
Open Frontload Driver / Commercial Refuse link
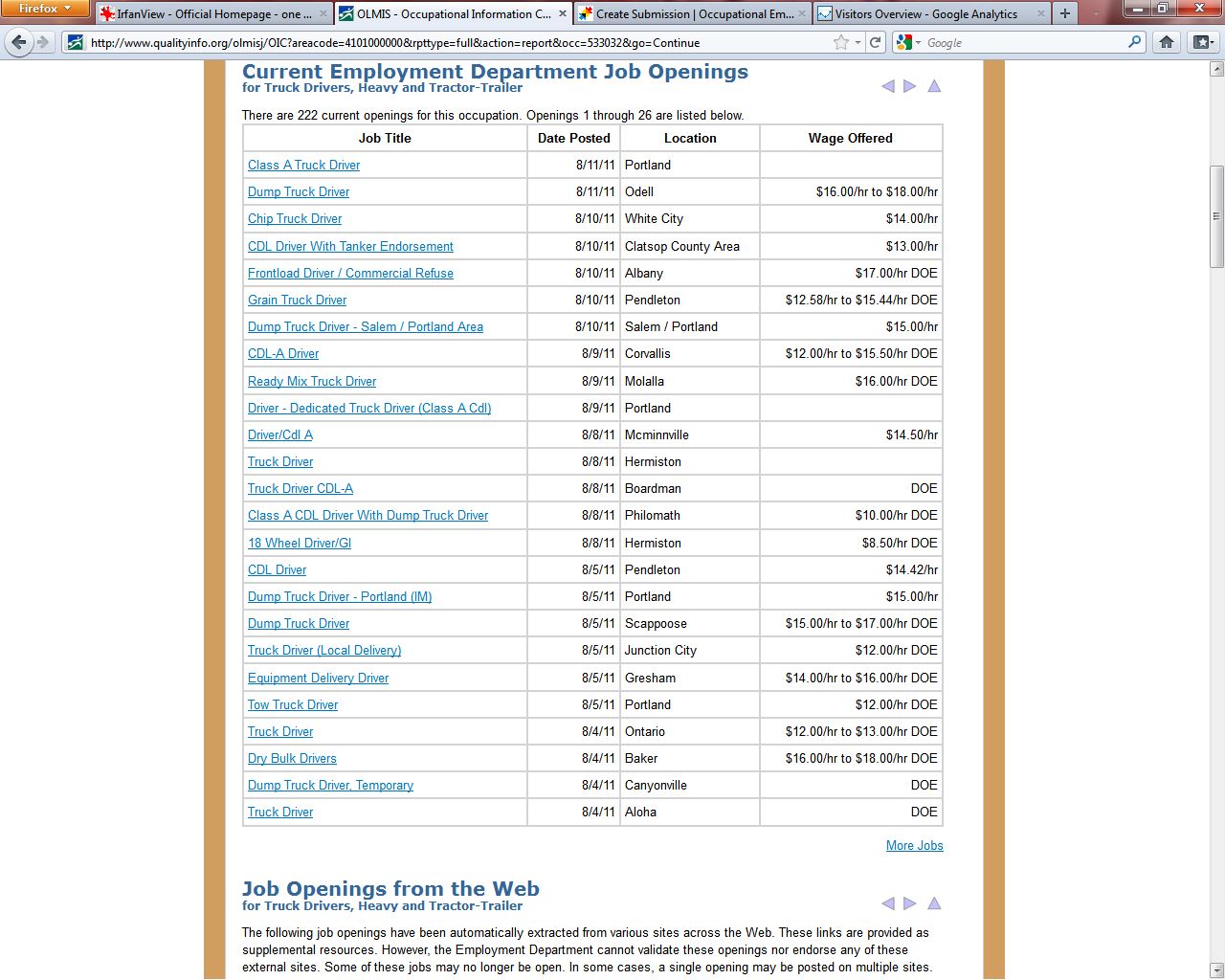point(350,273)
